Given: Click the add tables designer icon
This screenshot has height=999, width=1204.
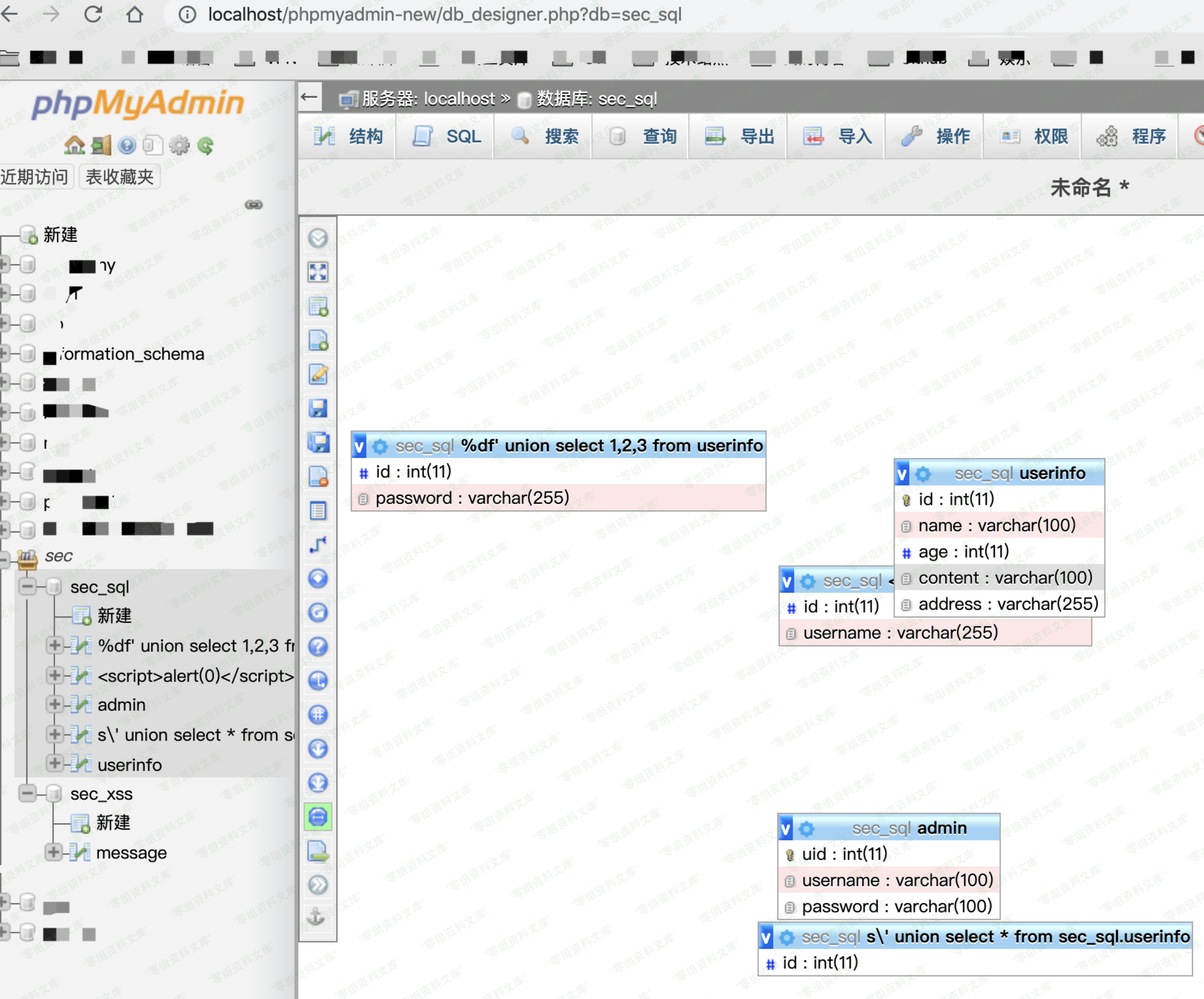Looking at the screenshot, I should pos(317,307).
